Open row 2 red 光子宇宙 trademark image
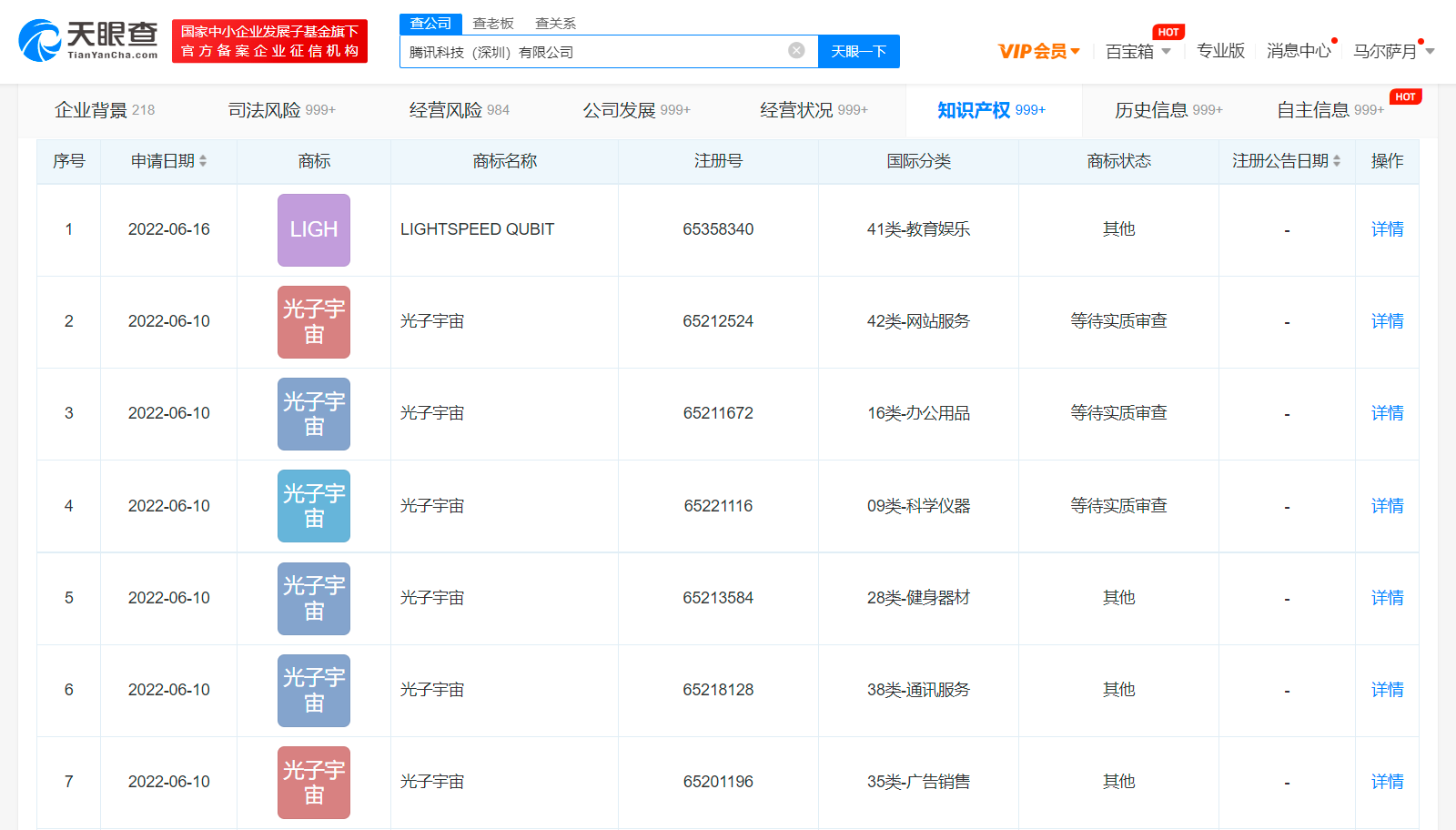Viewport: 1456px width, 830px height. click(x=314, y=322)
